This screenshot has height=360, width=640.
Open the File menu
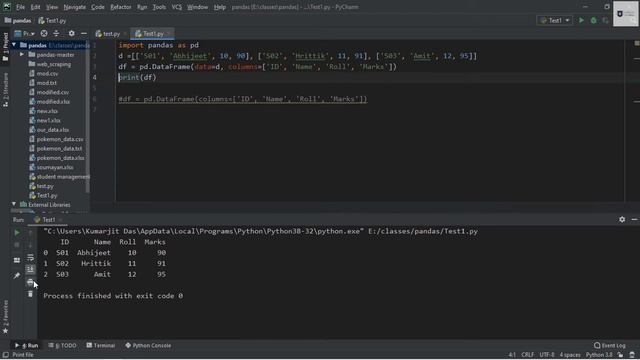pos(20,7)
